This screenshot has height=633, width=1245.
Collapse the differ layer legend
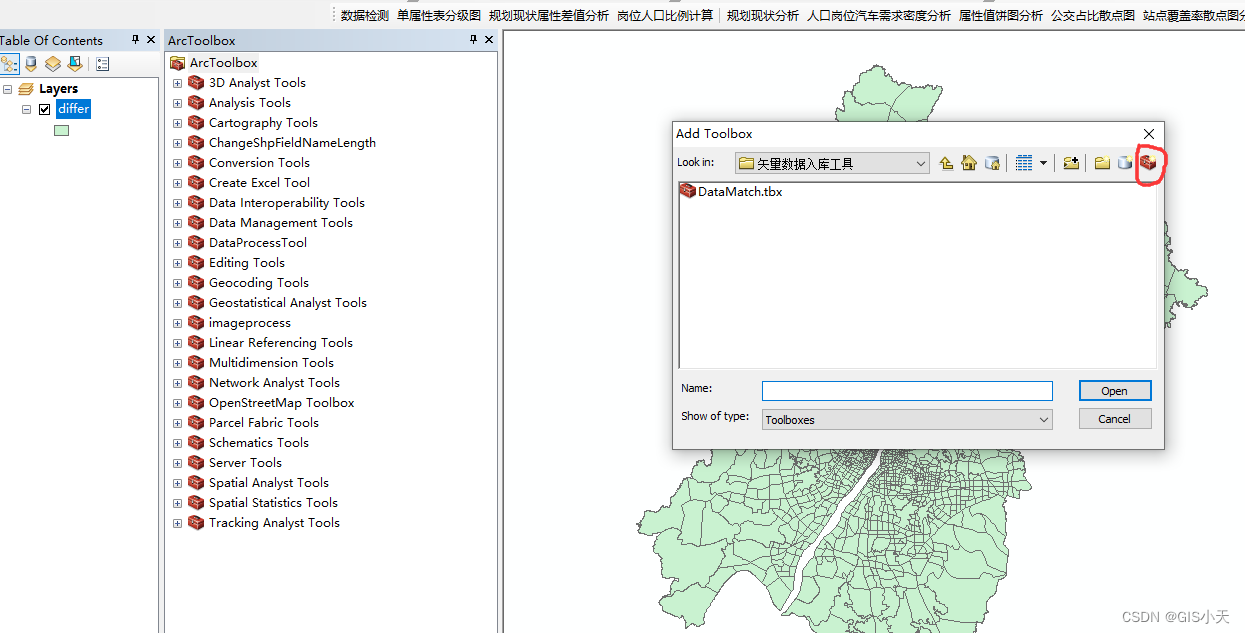pos(26,109)
